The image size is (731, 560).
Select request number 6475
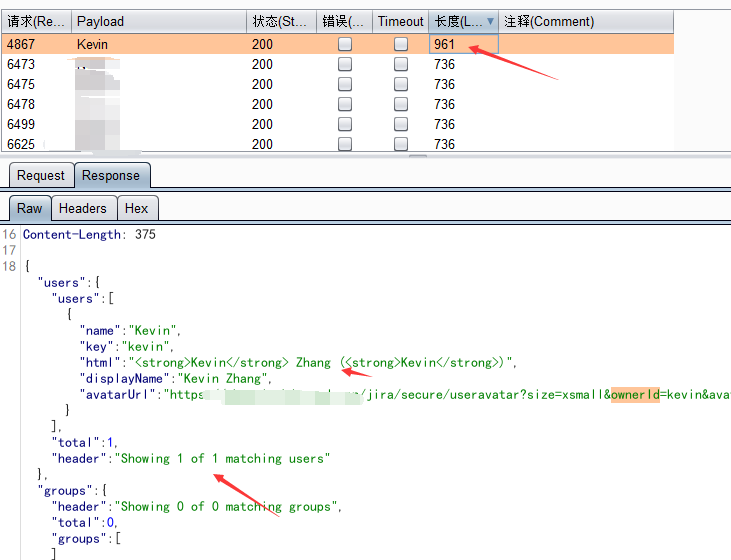coord(21,84)
